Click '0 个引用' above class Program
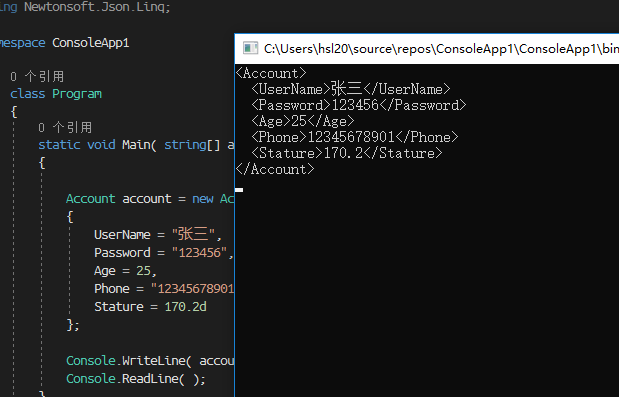619x397 pixels. pyautogui.click(x=37, y=76)
